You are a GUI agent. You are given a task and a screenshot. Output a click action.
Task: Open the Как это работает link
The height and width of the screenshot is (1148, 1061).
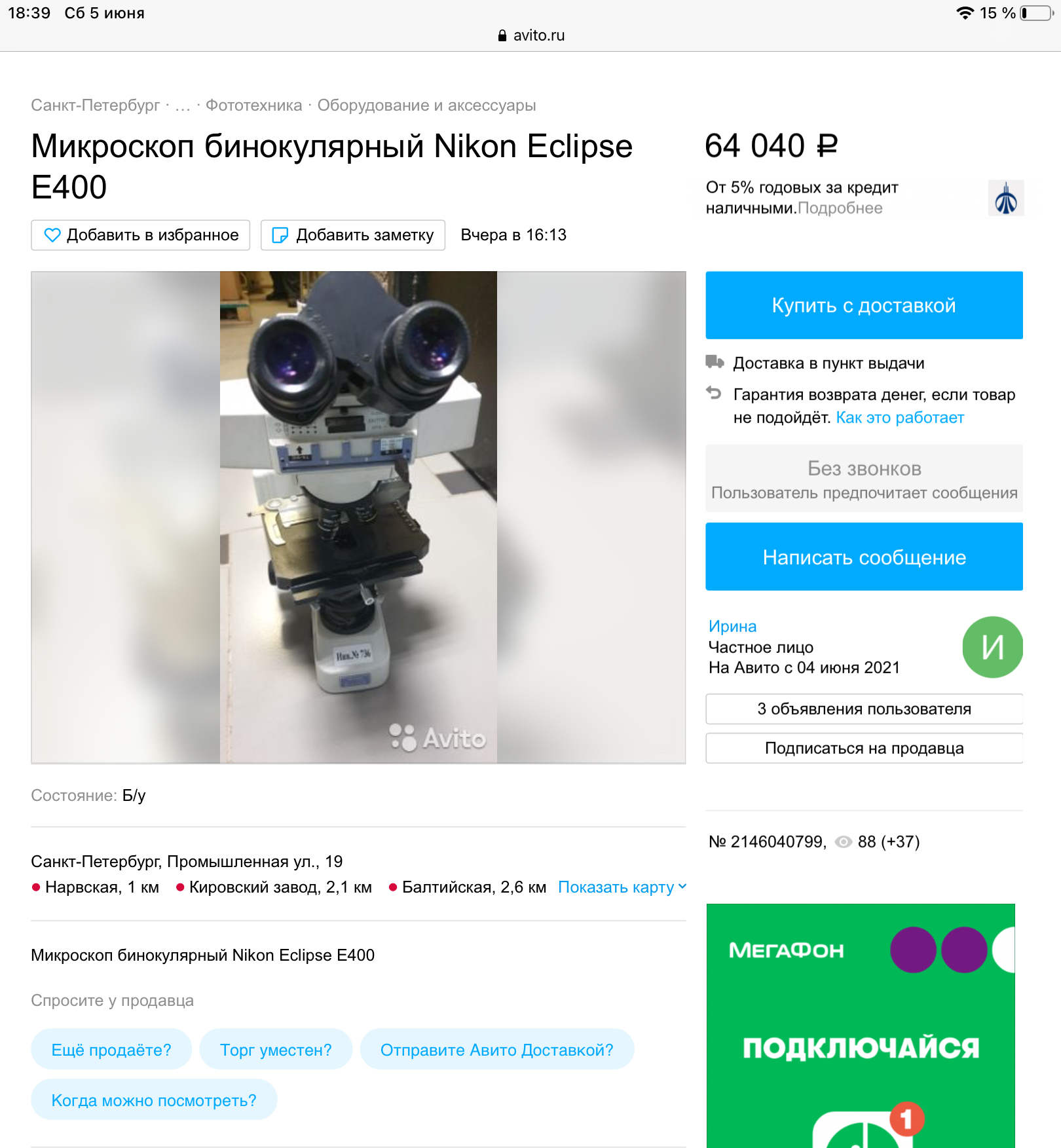tap(900, 418)
